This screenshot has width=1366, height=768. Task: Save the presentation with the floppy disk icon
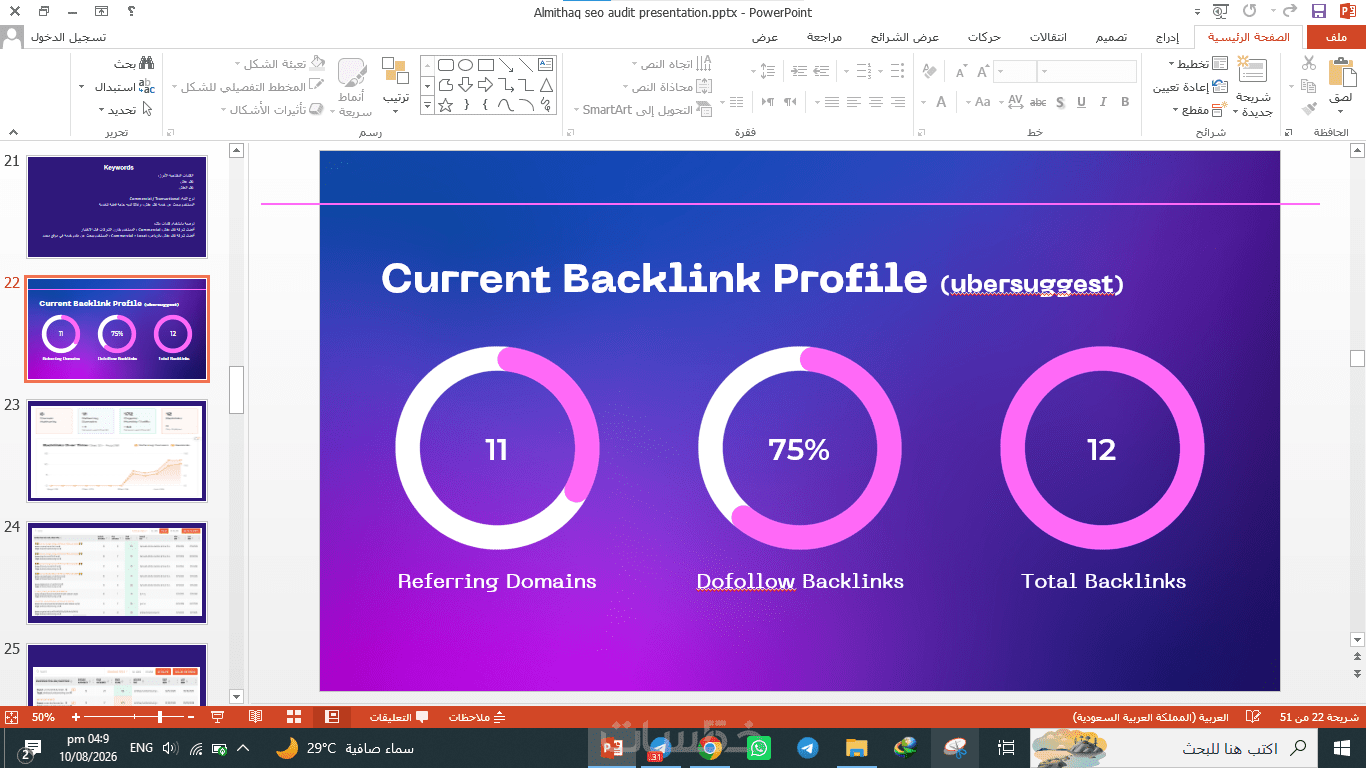point(1318,12)
